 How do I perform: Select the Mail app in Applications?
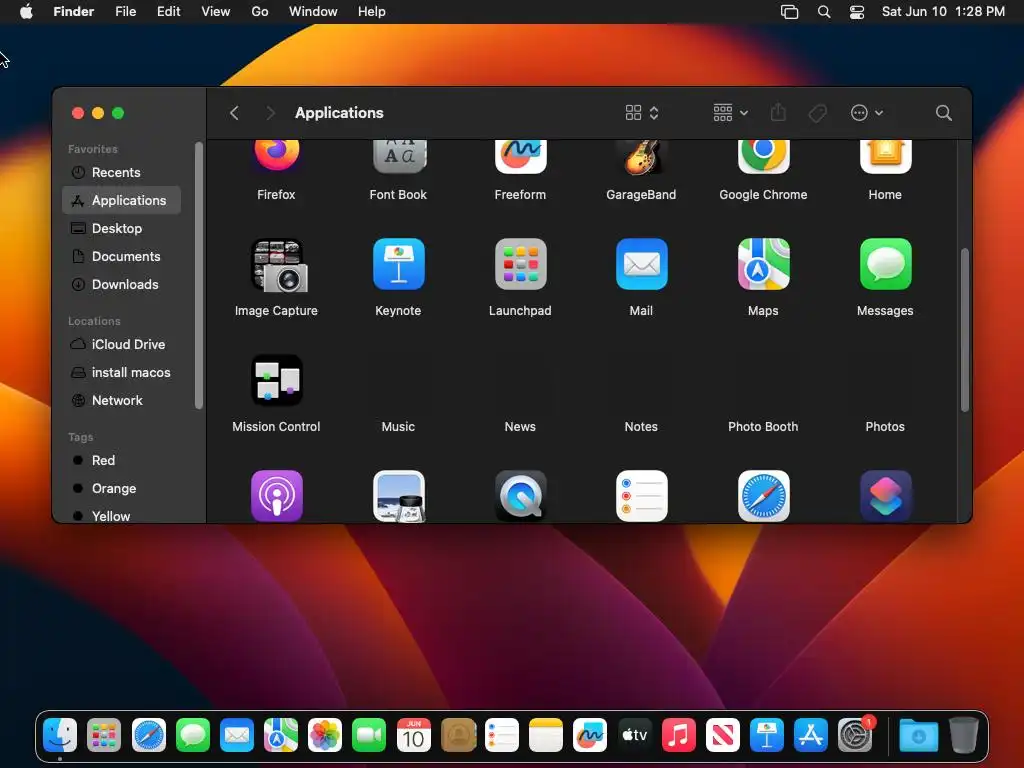pos(642,264)
